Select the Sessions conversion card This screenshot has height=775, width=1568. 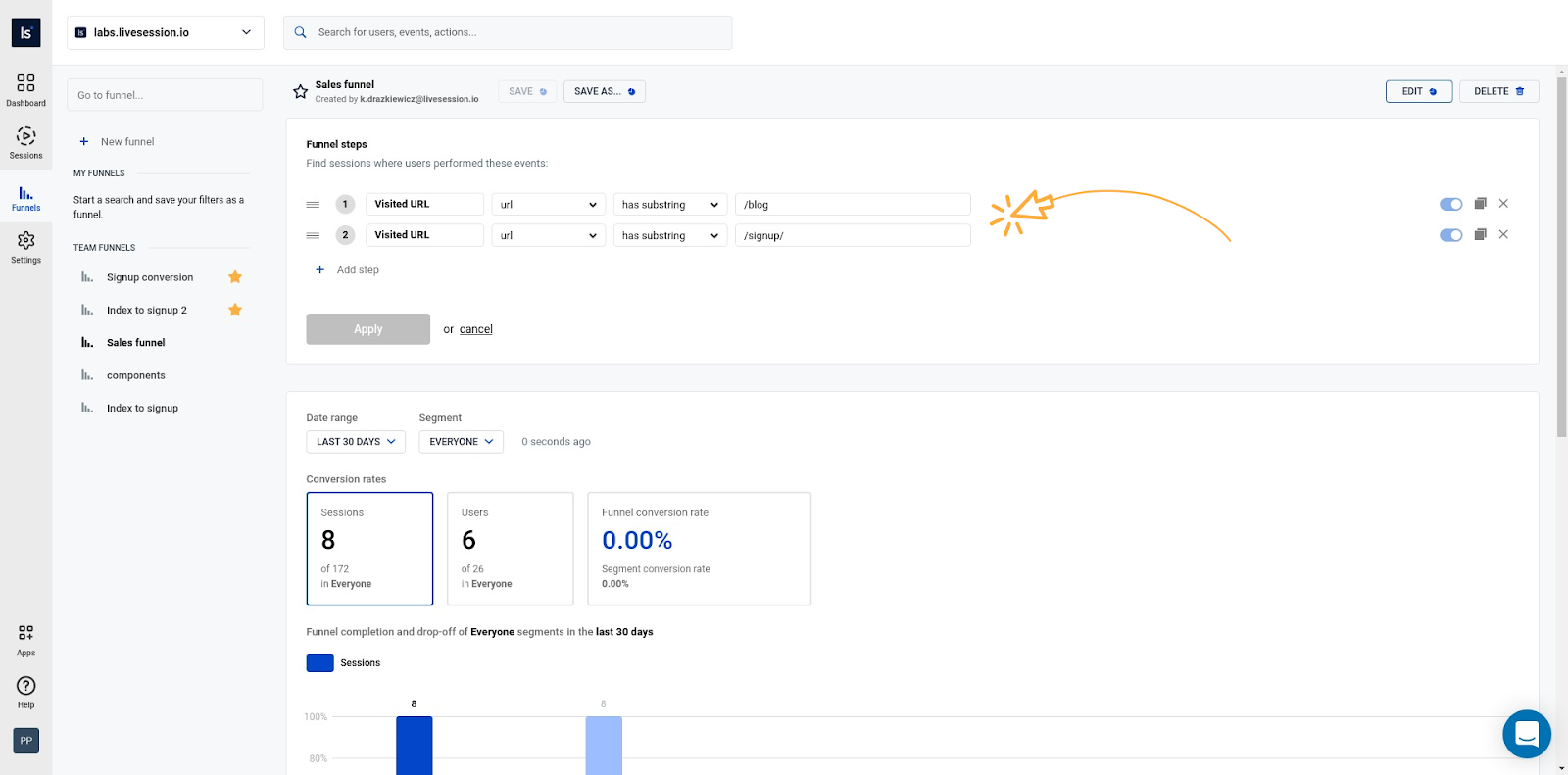coord(369,549)
